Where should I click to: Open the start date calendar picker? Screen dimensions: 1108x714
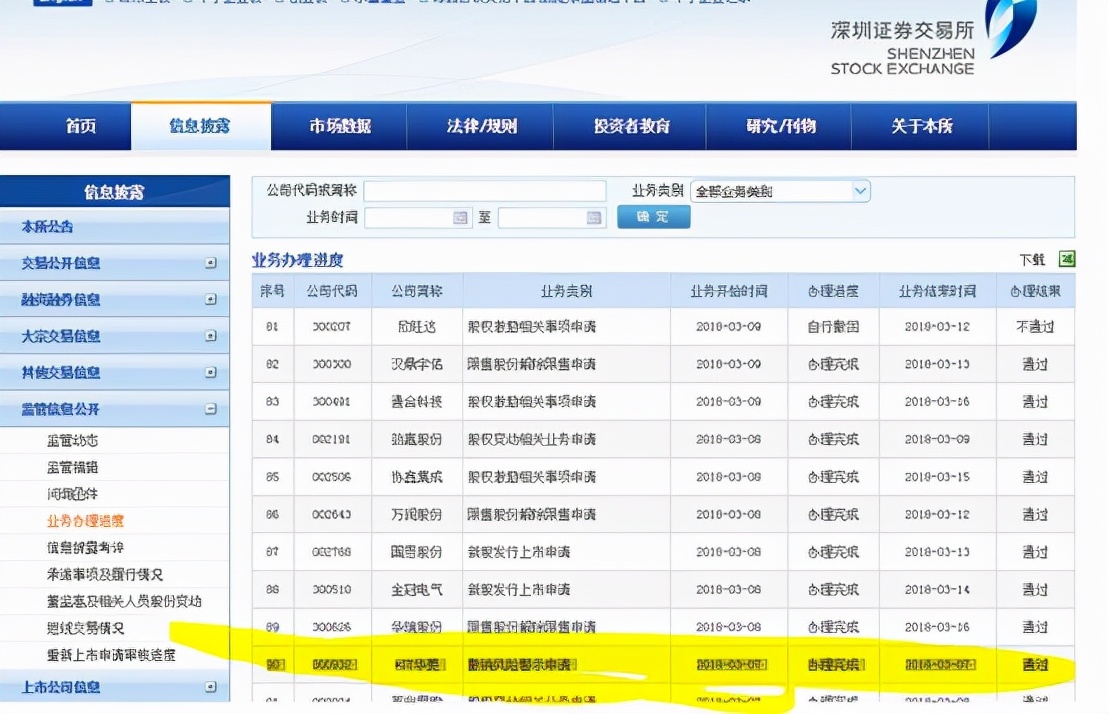click(x=460, y=218)
